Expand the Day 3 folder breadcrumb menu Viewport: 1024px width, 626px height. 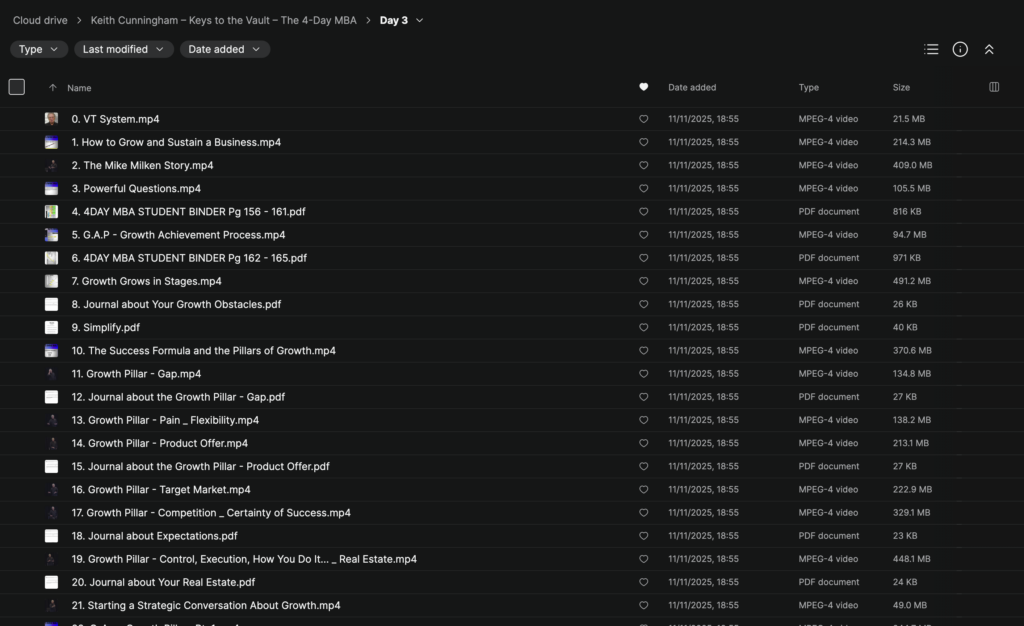click(419, 20)
